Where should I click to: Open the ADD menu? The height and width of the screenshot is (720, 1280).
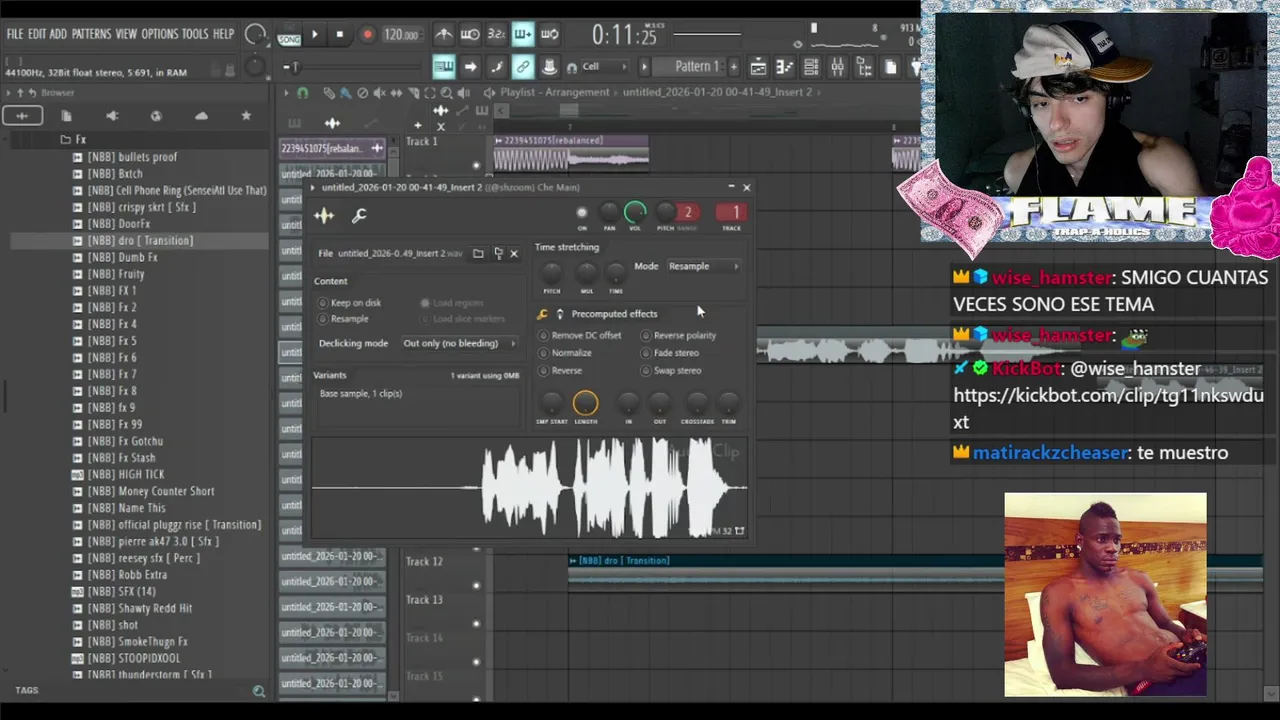click(x=58, y=34)
